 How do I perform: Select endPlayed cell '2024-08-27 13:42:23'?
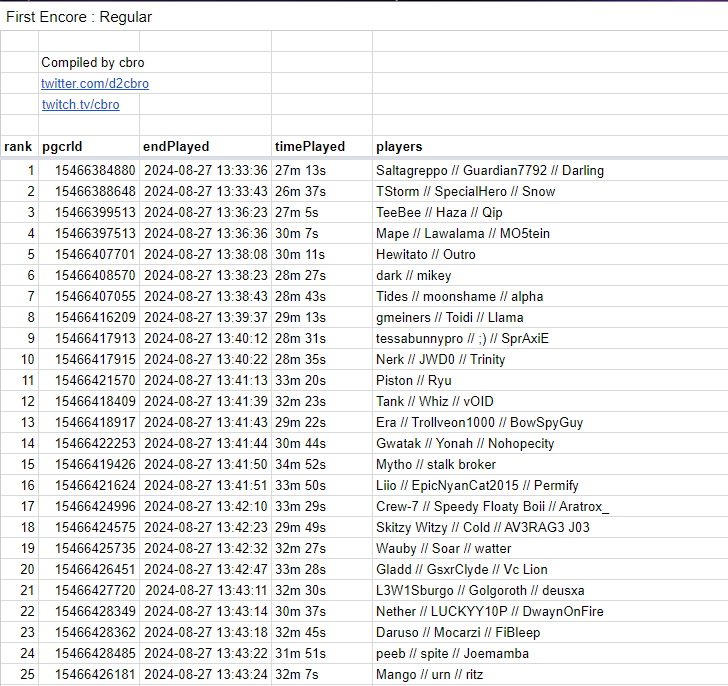206,527
